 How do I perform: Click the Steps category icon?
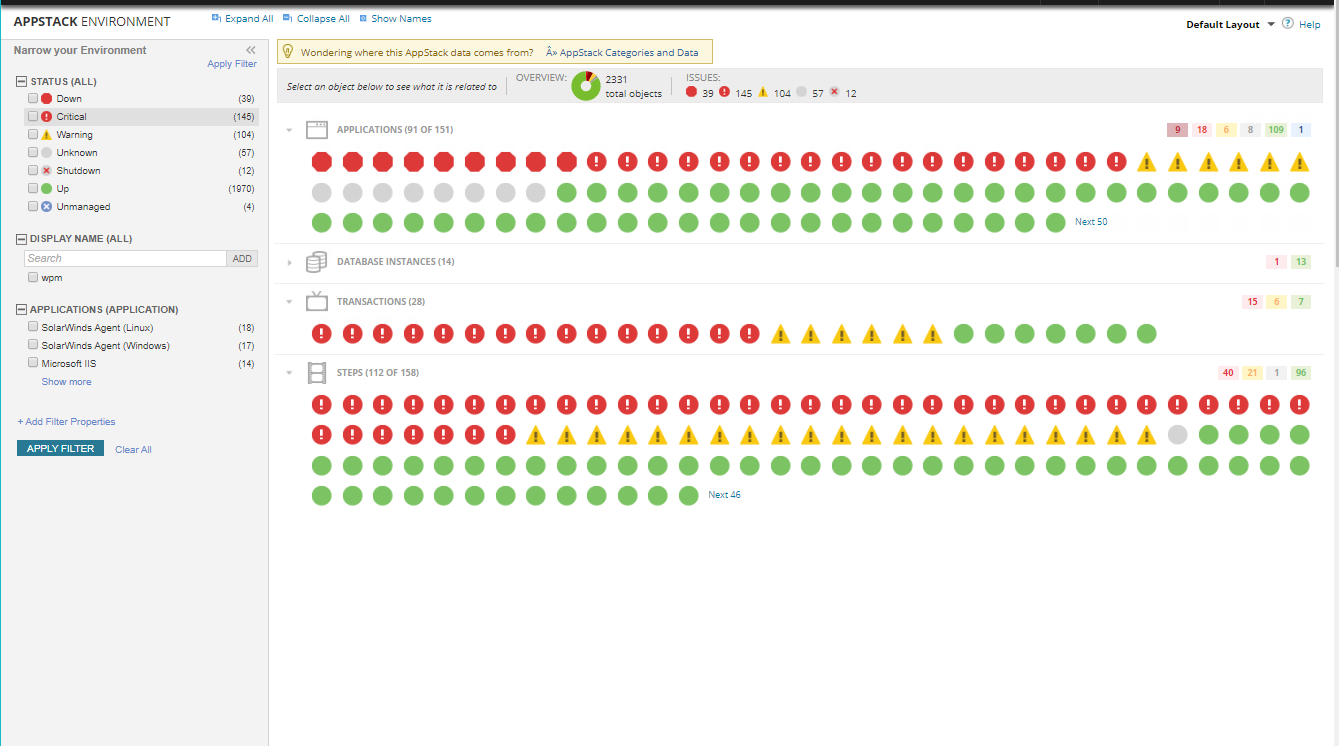coord(316,372)
